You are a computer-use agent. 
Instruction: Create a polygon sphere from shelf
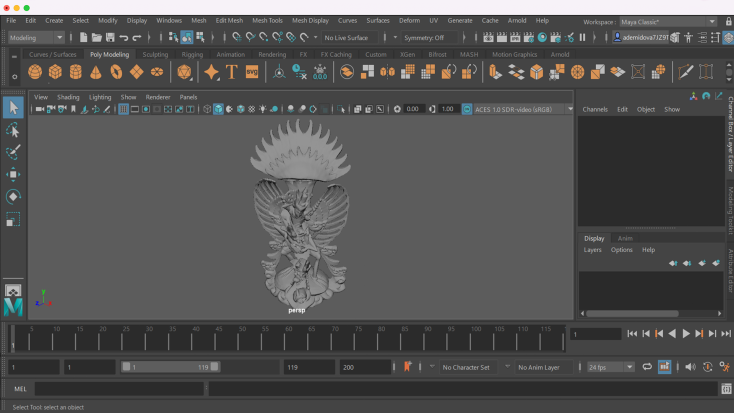pos(35,72)
